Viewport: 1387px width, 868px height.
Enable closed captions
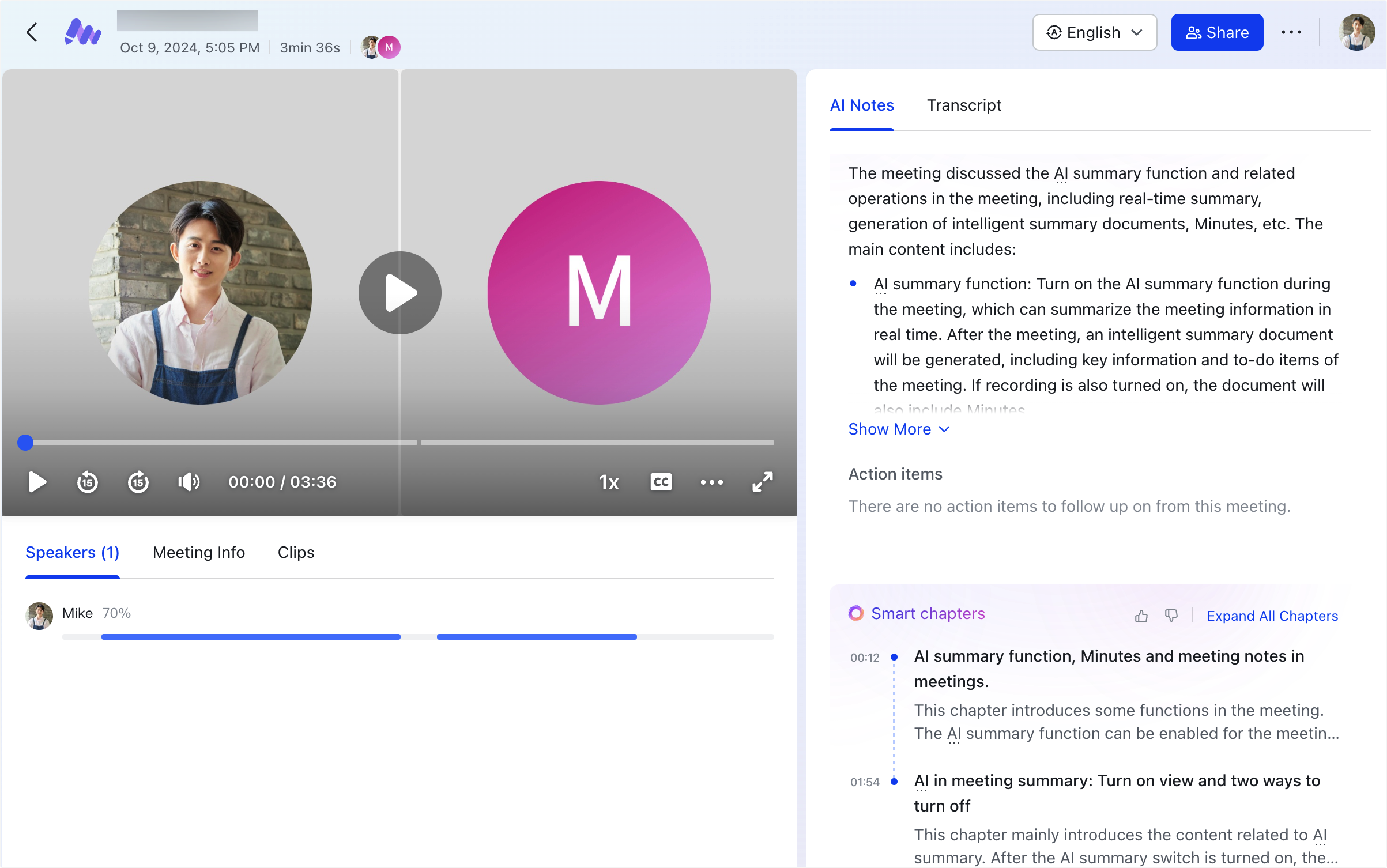pos(661,482)
